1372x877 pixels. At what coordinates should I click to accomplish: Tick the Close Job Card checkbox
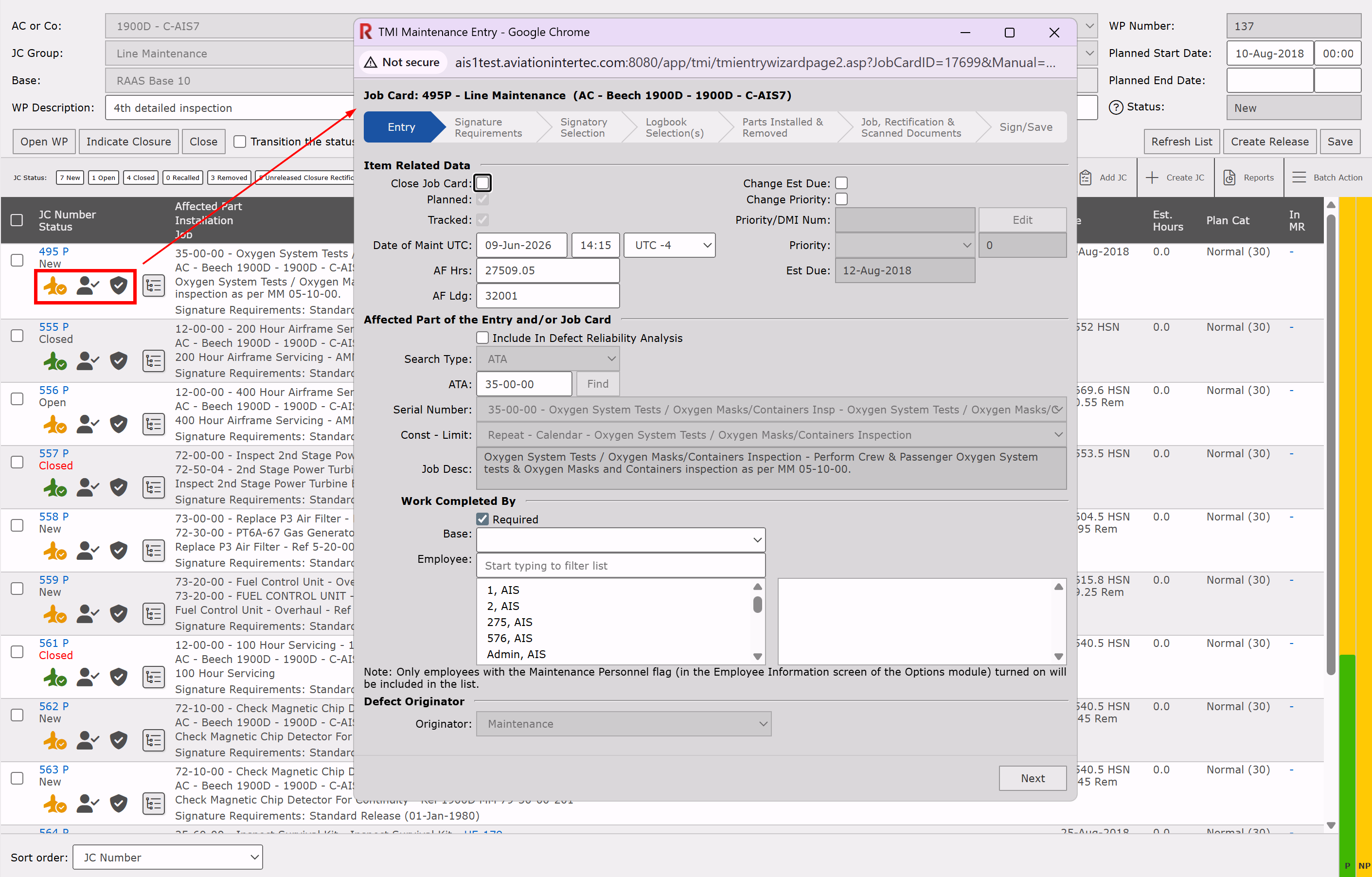tap(482, 183)
